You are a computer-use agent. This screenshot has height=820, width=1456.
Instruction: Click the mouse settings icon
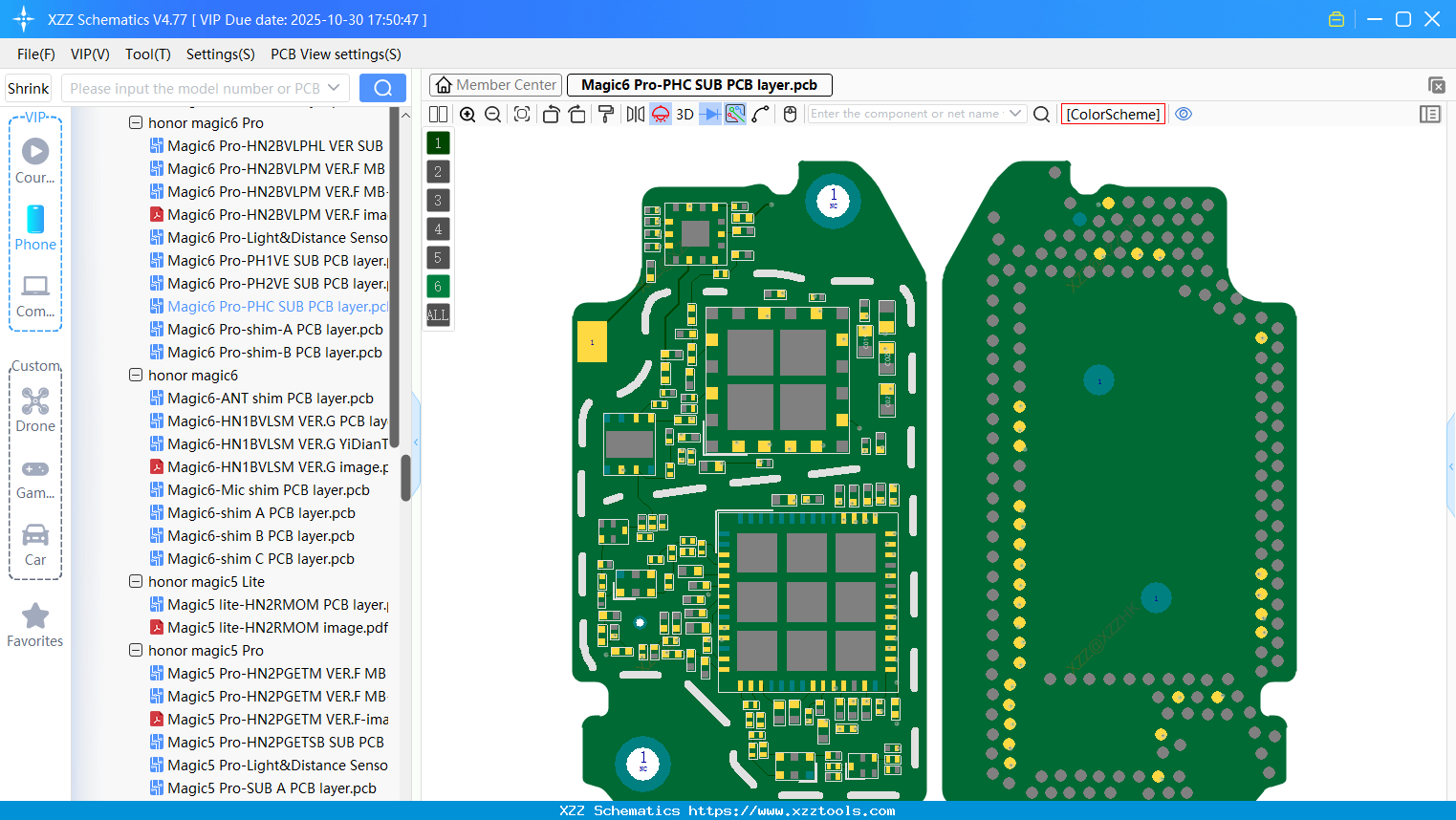pyautogui.click(x=790, y=114)
